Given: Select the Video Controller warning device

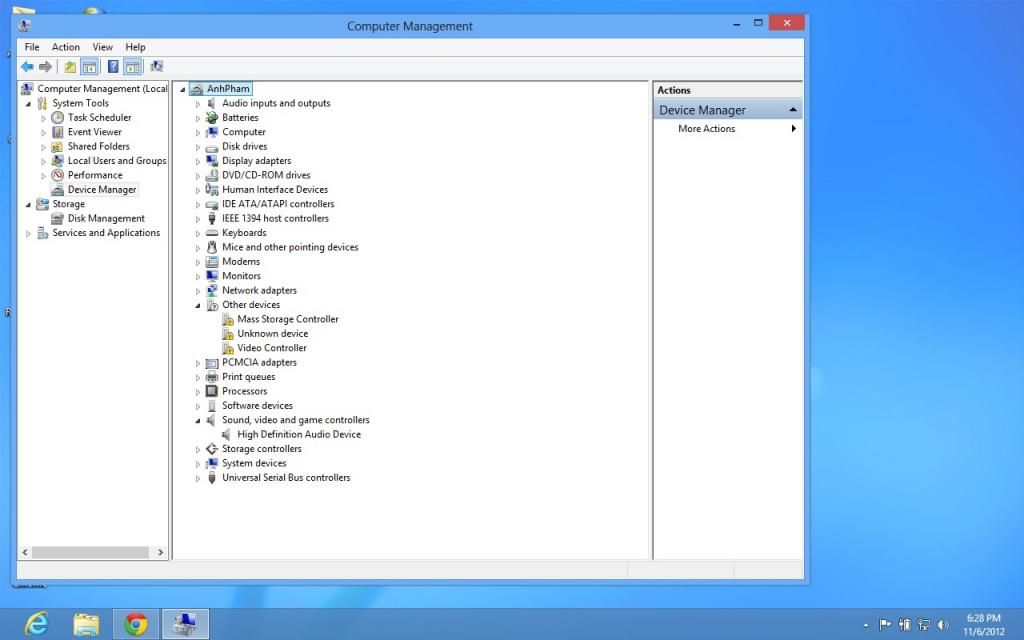Looking at the screenshot, I should click(x=271, y=348).
